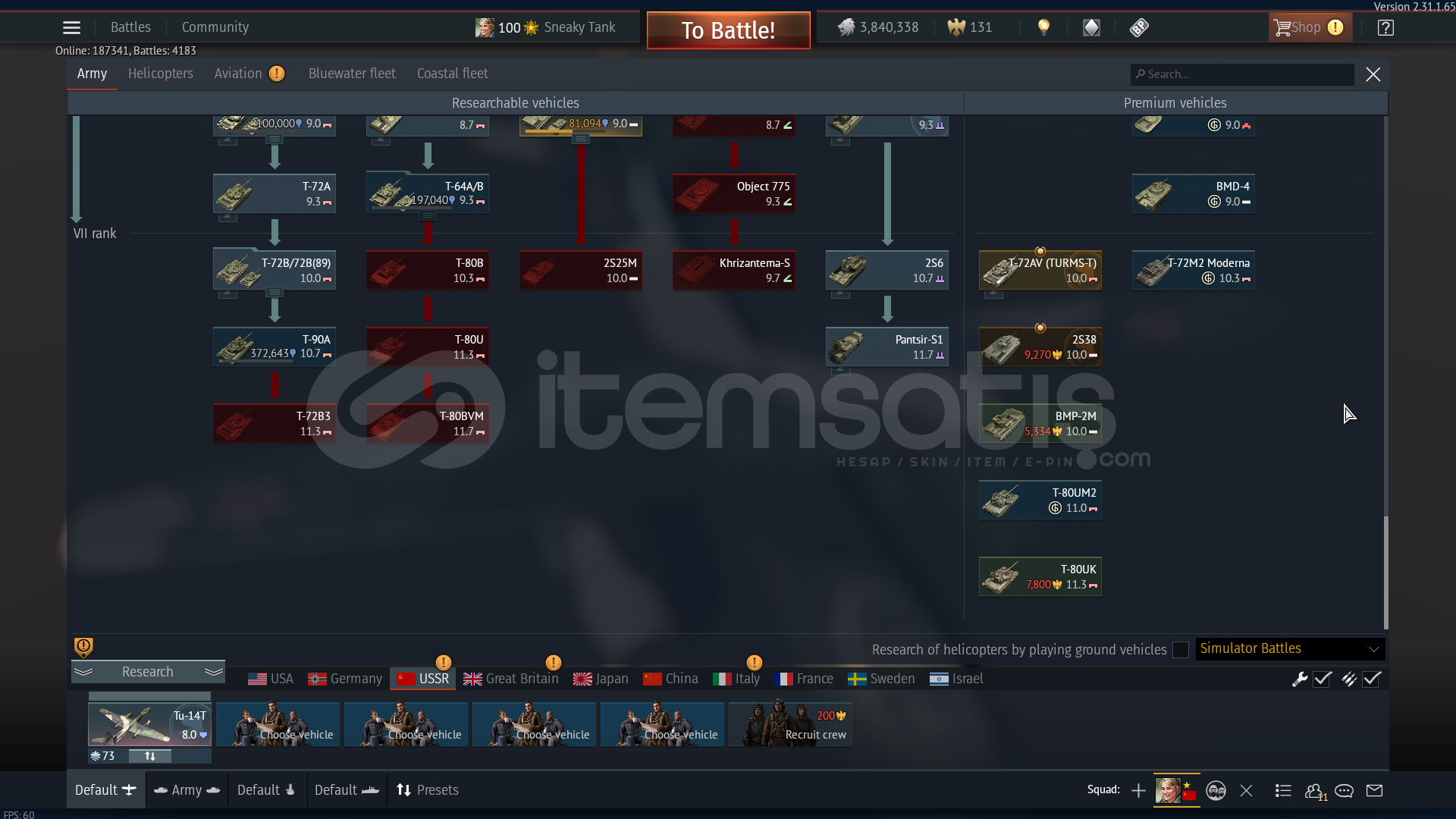Click the To Battle! button

coord(728,30)
